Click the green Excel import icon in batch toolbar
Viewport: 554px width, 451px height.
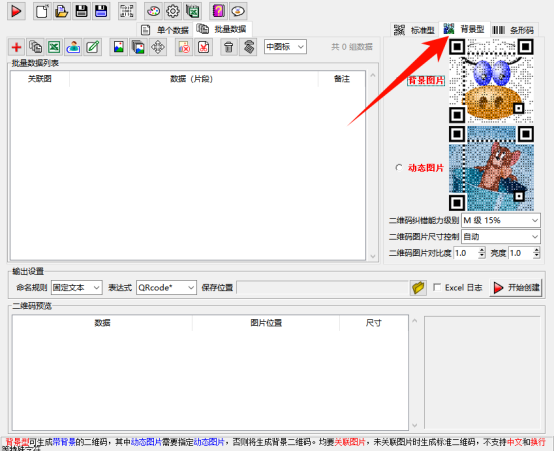tap(54, 47)
